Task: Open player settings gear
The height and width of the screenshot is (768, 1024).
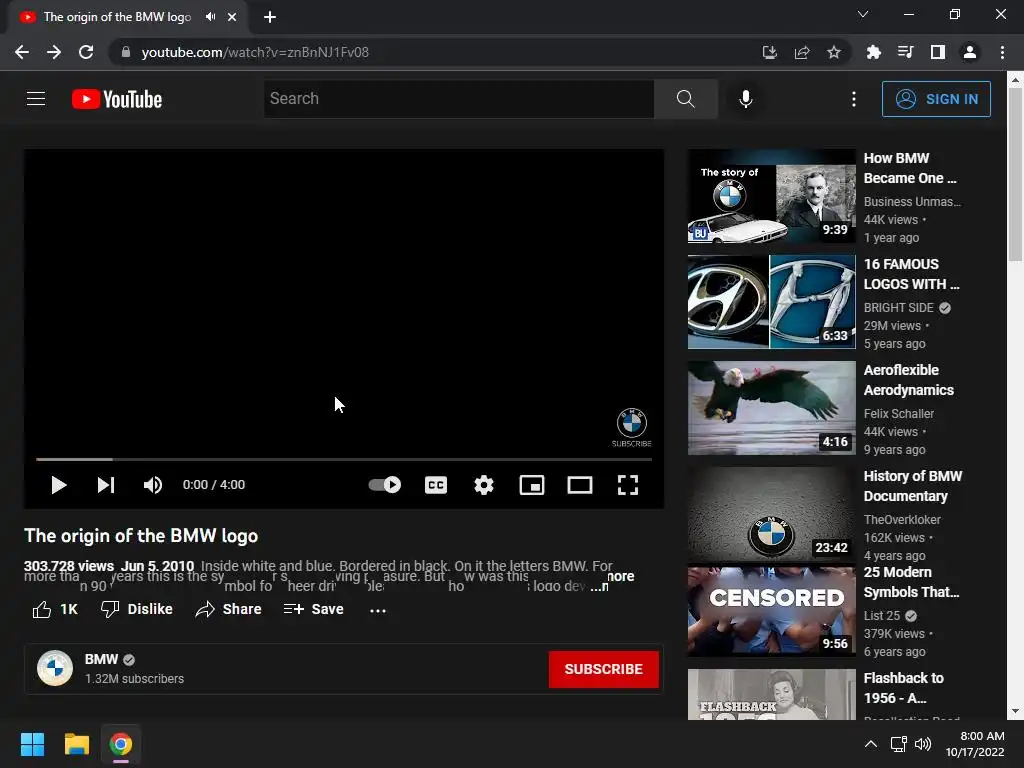Action: pyautogui.click(x=484, y=485)
